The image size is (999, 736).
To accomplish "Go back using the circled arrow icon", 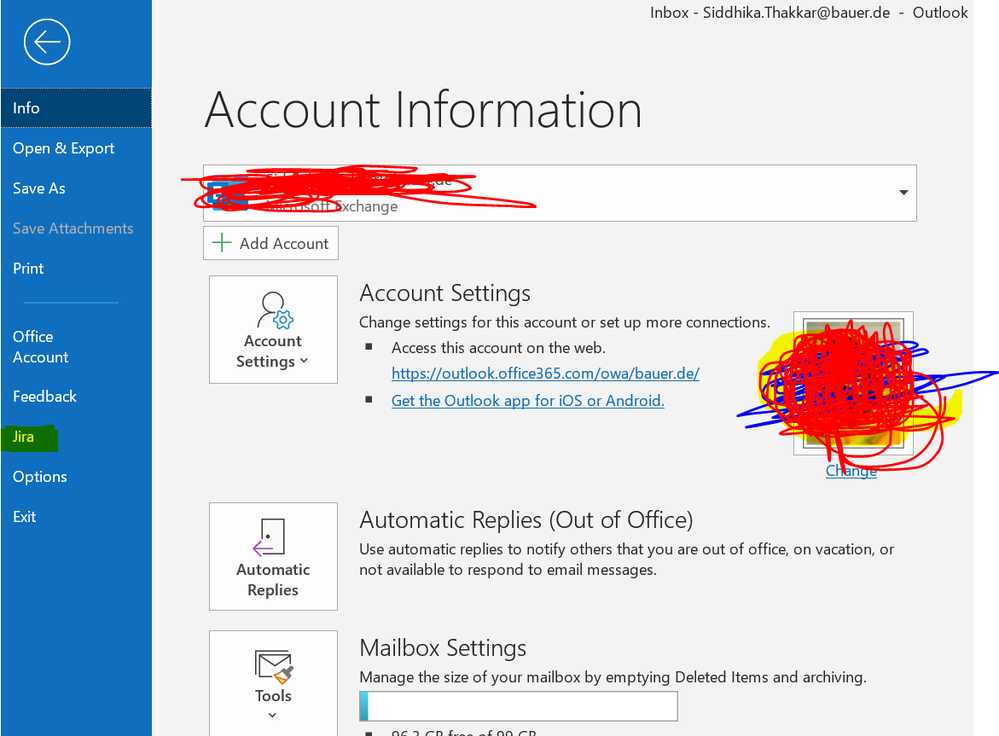I will pos(47,42).
